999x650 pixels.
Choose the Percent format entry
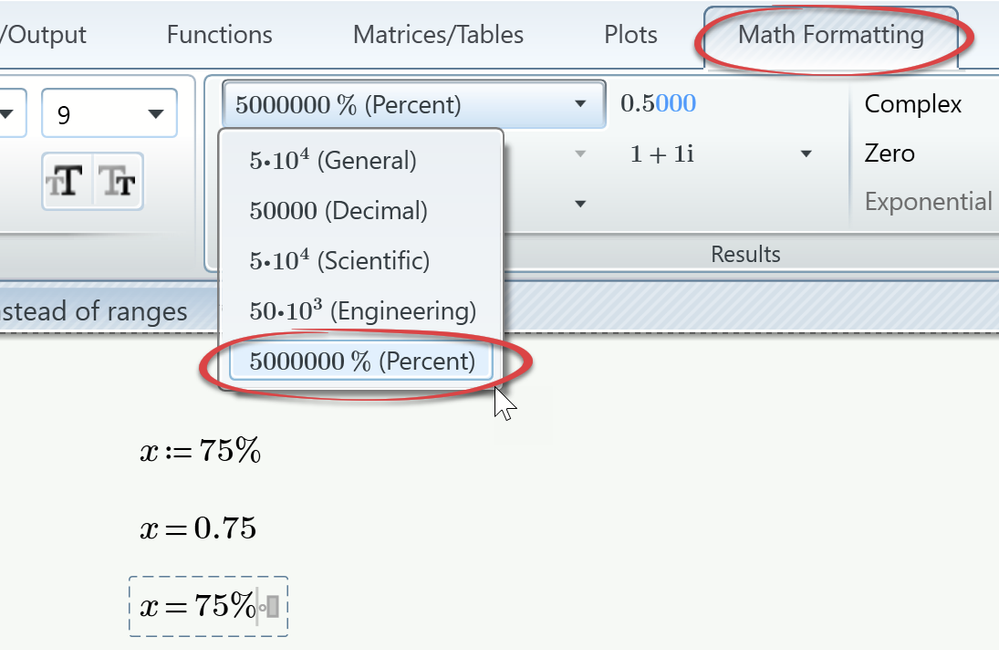tap(362, 361)
